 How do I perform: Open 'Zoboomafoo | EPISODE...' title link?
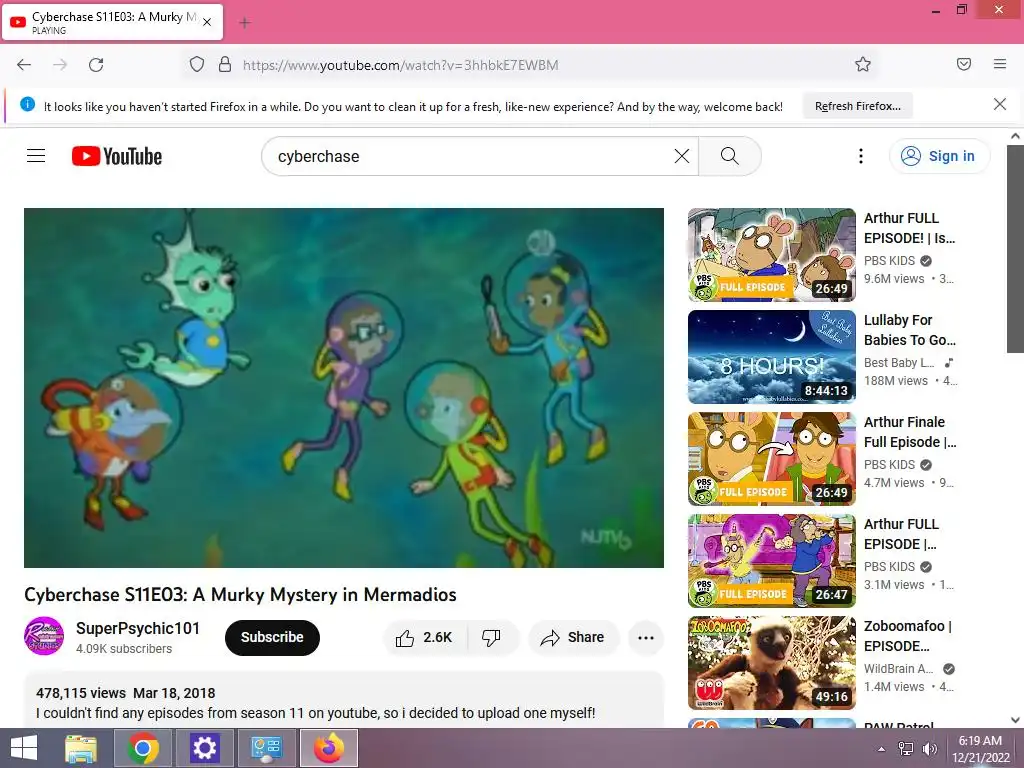pos(908,635)
